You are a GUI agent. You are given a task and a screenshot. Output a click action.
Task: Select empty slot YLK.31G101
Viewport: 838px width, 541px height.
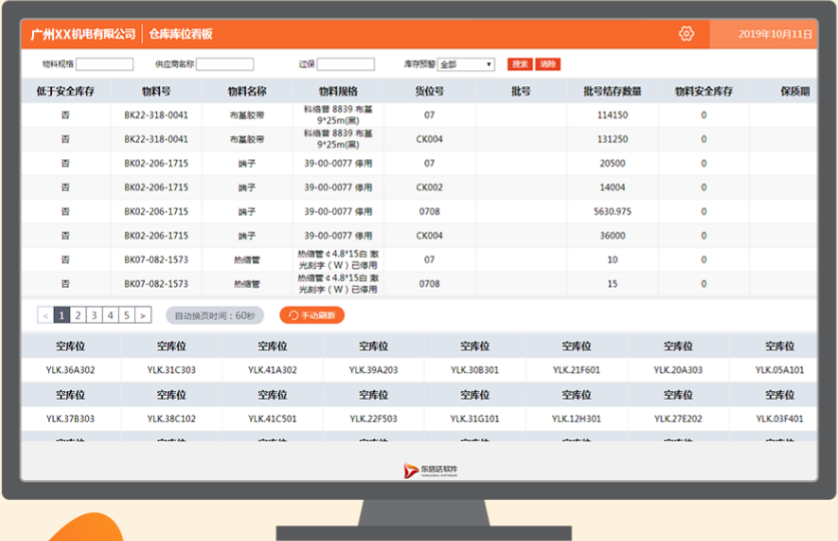(475, 419)
